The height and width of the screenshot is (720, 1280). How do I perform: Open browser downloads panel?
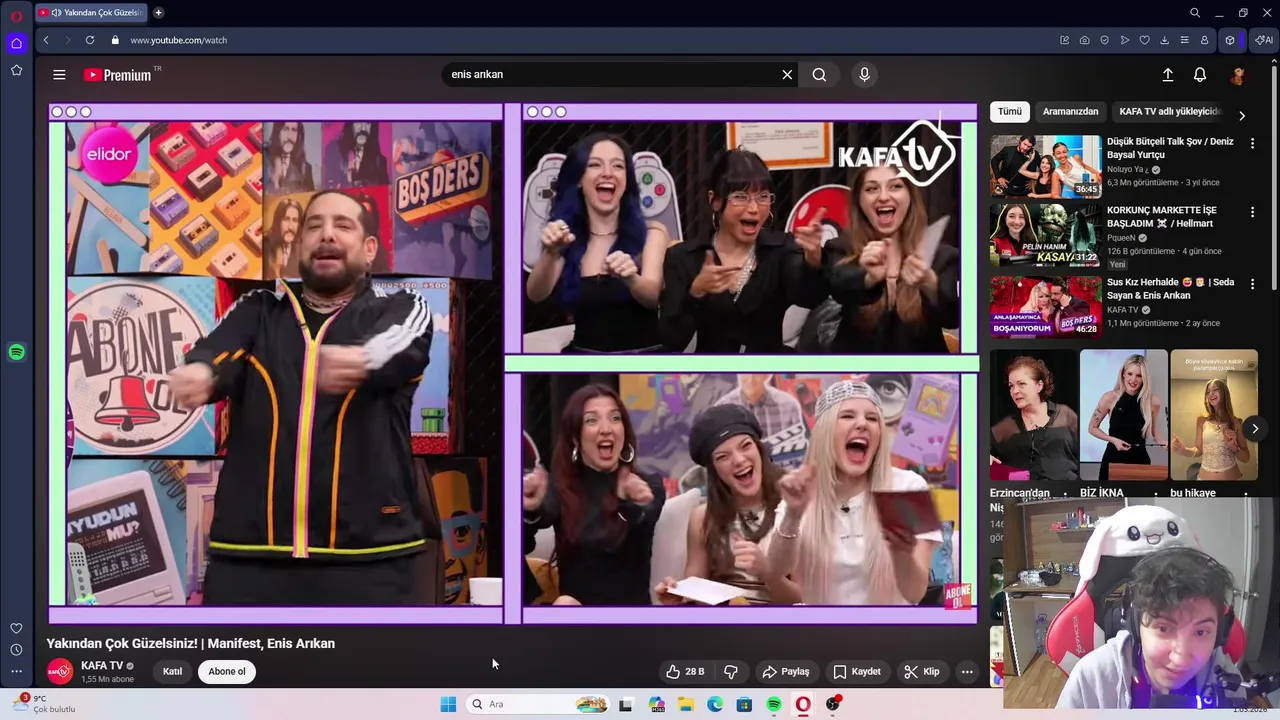(1164, 40)
